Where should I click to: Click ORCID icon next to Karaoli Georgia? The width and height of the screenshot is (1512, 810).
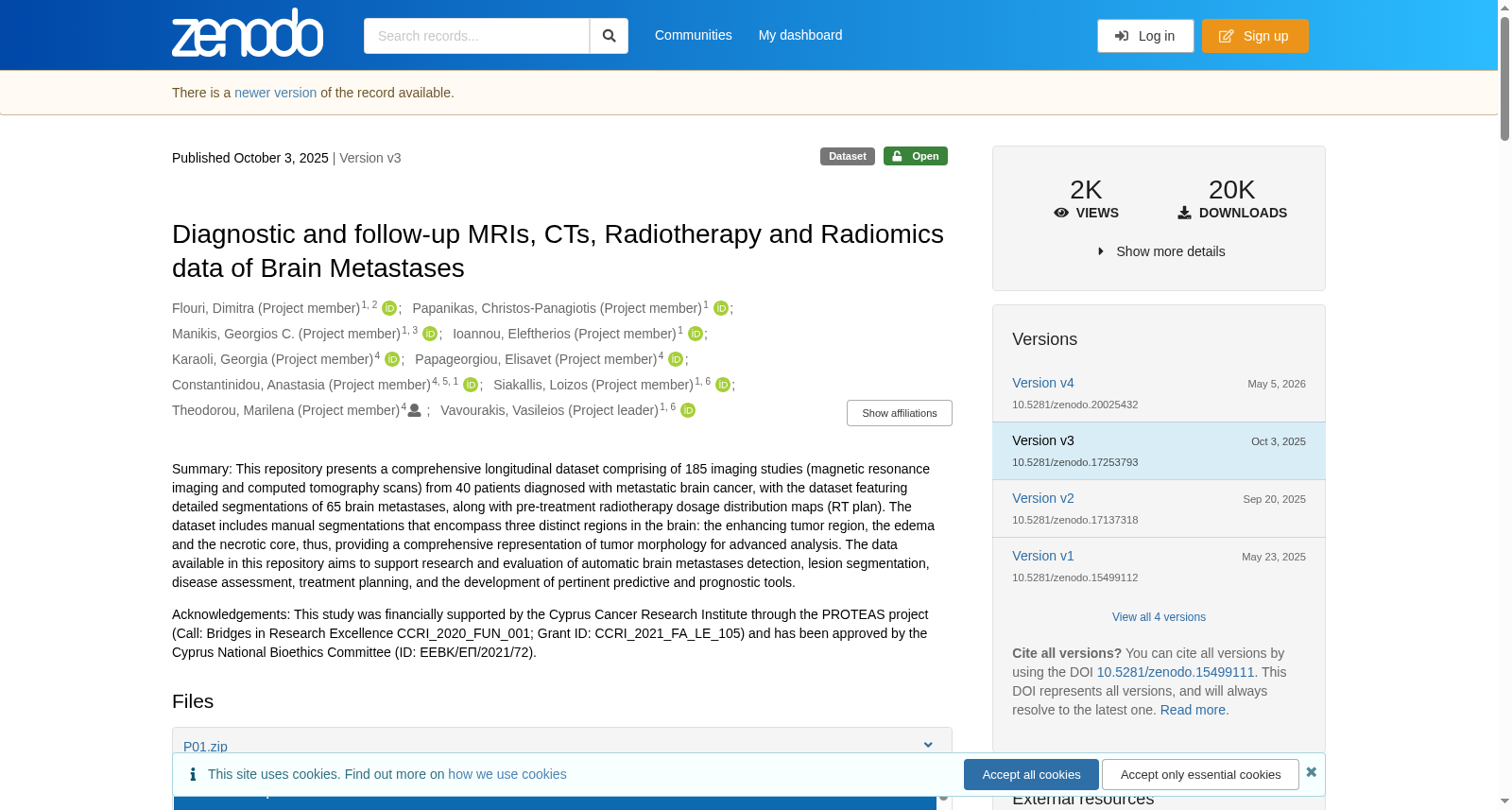pyautogui.click(x=392, y=359)
